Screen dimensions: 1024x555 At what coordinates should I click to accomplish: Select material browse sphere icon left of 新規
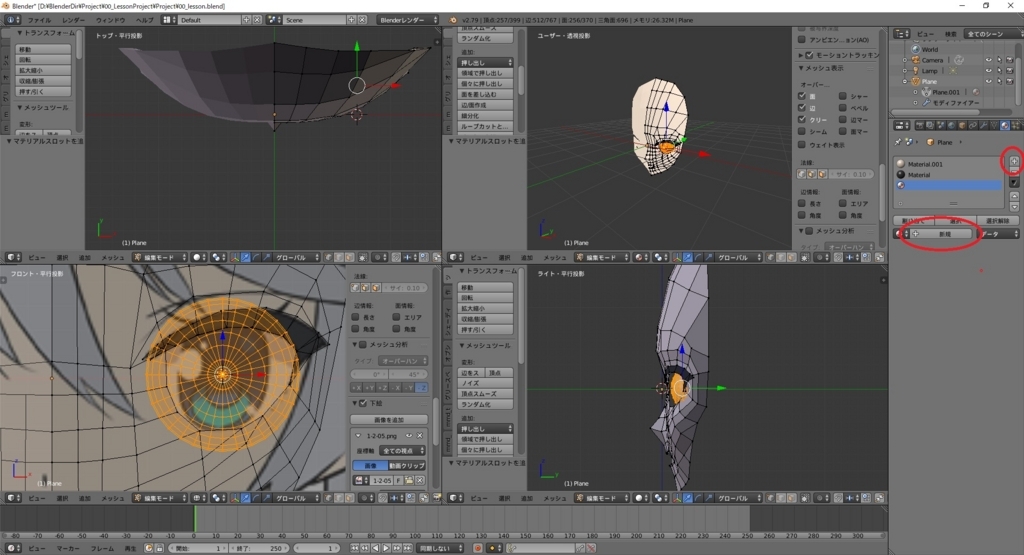pyautogui.click(x=901, y=234)
